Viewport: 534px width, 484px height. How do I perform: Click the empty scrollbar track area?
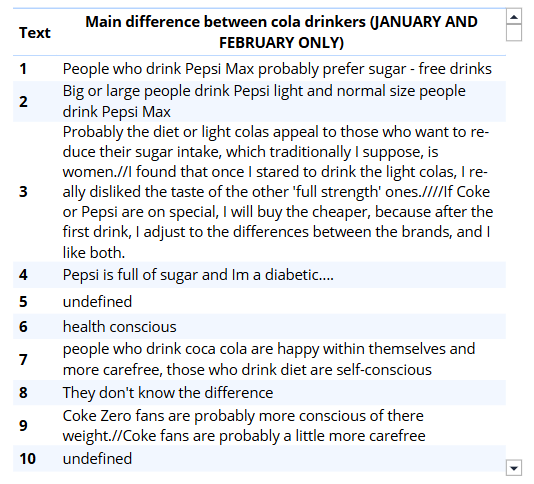pos(514,250)
